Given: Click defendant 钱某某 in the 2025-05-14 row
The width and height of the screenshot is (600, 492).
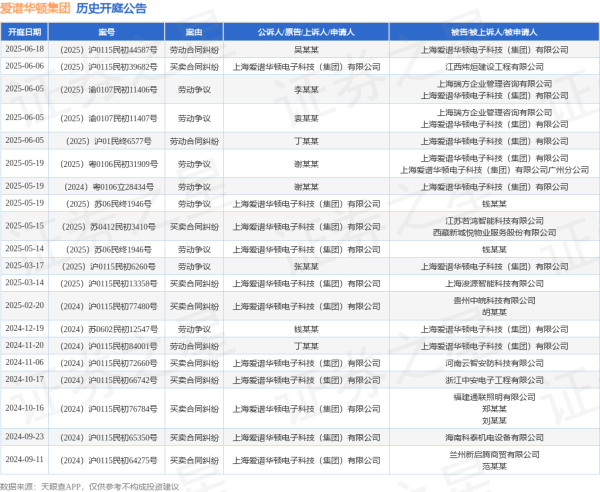Looking at the screenshot, I should coord(494,250).
